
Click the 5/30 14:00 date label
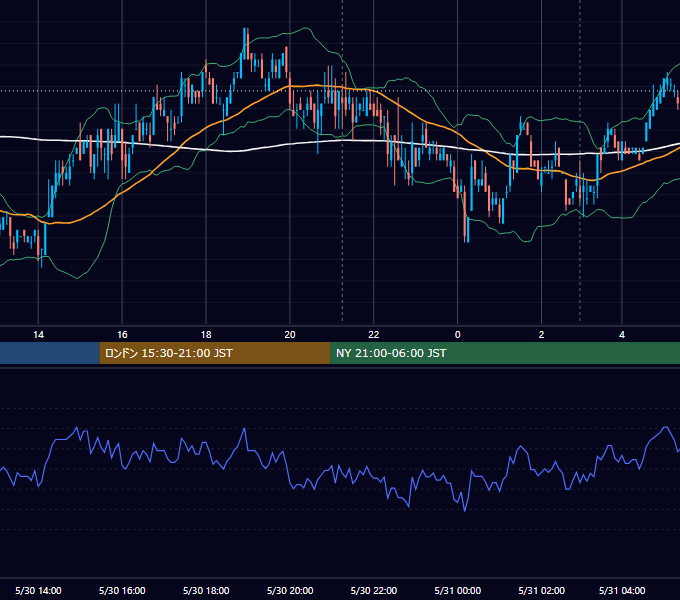pos(38,590)
